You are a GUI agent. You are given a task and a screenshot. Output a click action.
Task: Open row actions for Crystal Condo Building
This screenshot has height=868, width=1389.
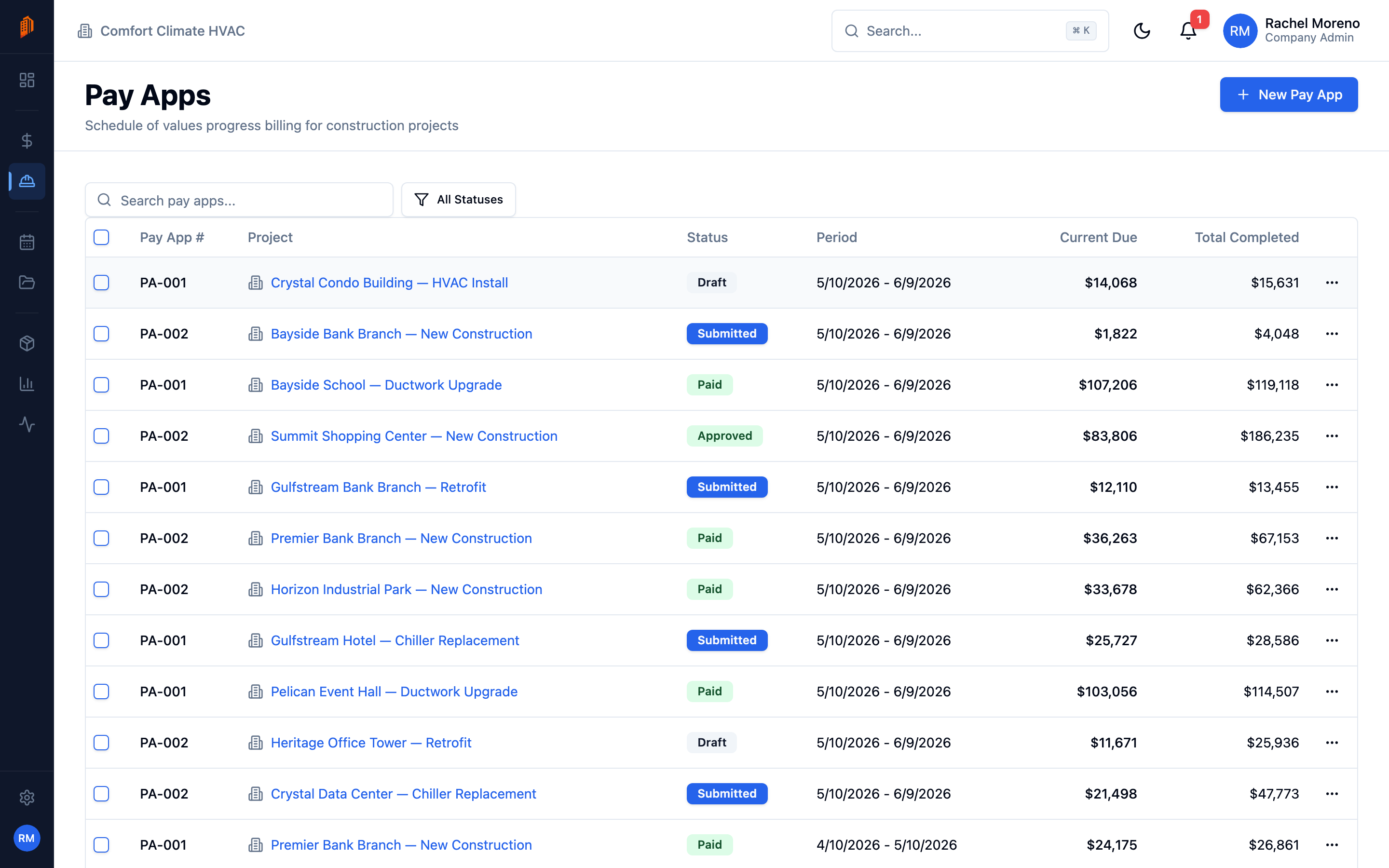(1332, 283)
